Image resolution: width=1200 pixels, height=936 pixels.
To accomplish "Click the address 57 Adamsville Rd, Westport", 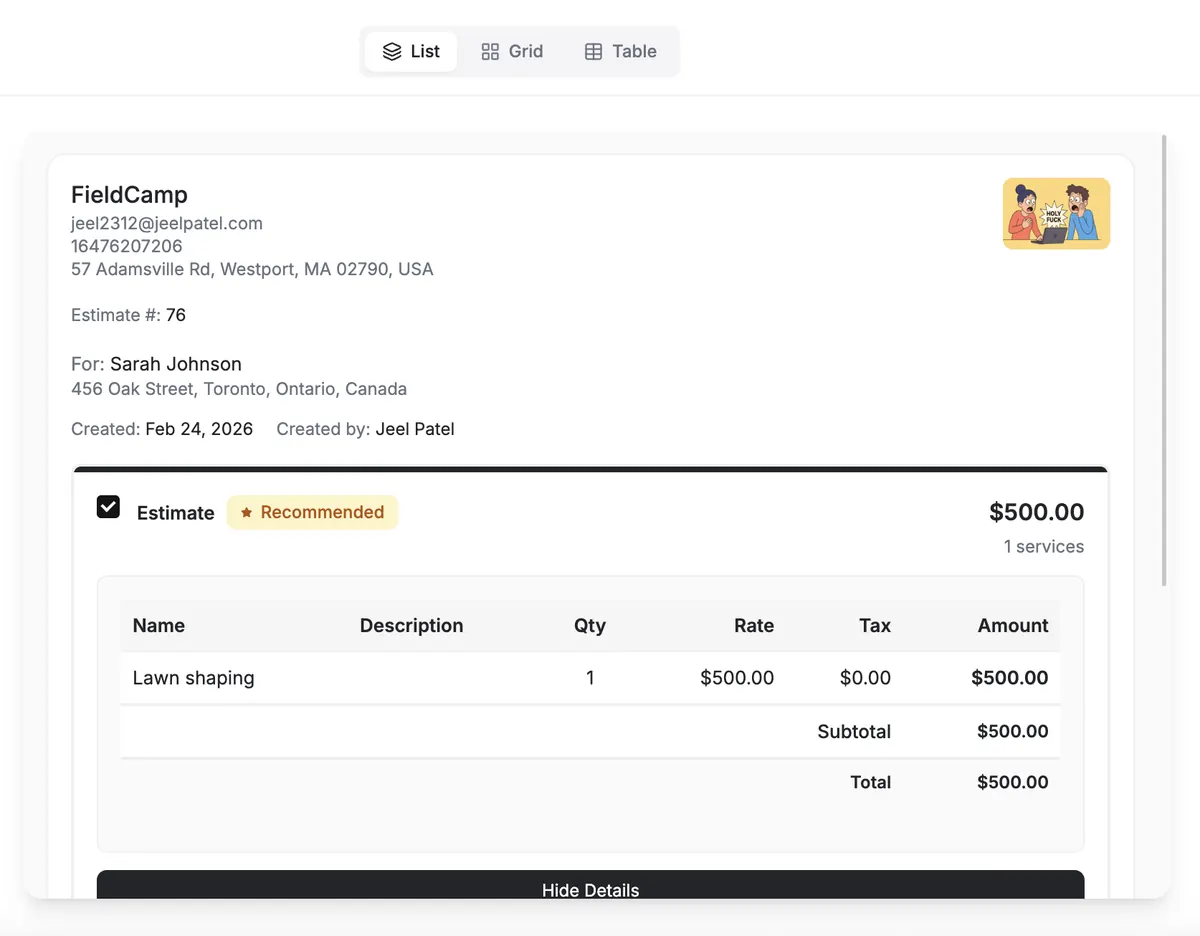I will click(x=252, y=269).
